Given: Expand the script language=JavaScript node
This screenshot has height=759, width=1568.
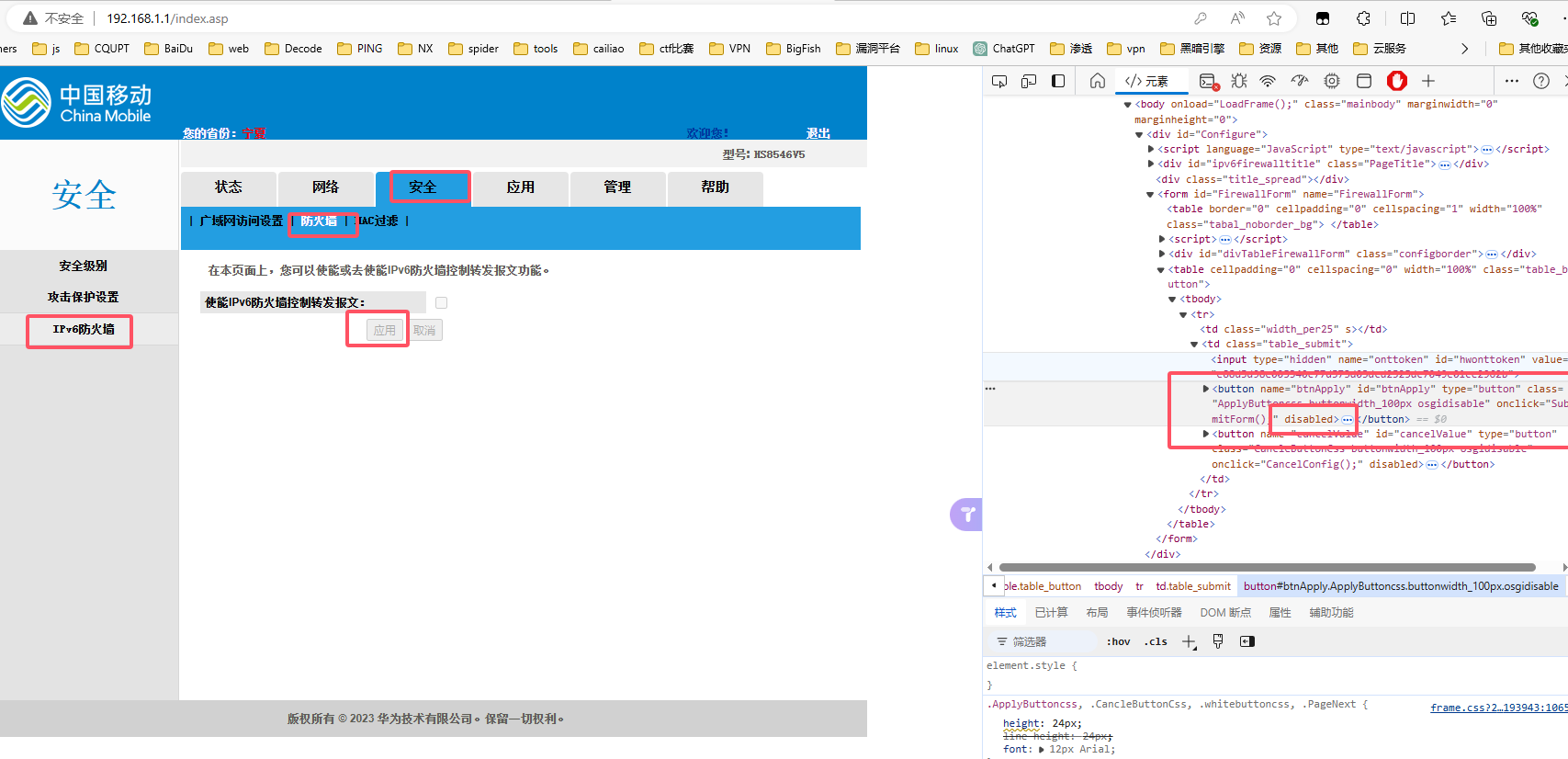Looking at the screenshot, I should coord(1150,149).
